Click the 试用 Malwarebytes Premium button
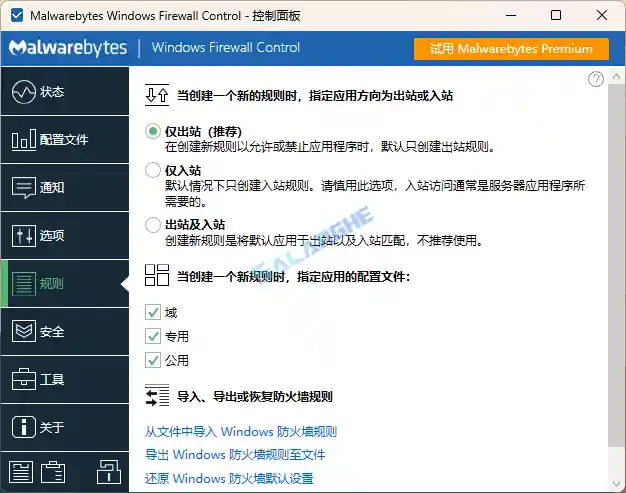 click(x=511, y=49)
